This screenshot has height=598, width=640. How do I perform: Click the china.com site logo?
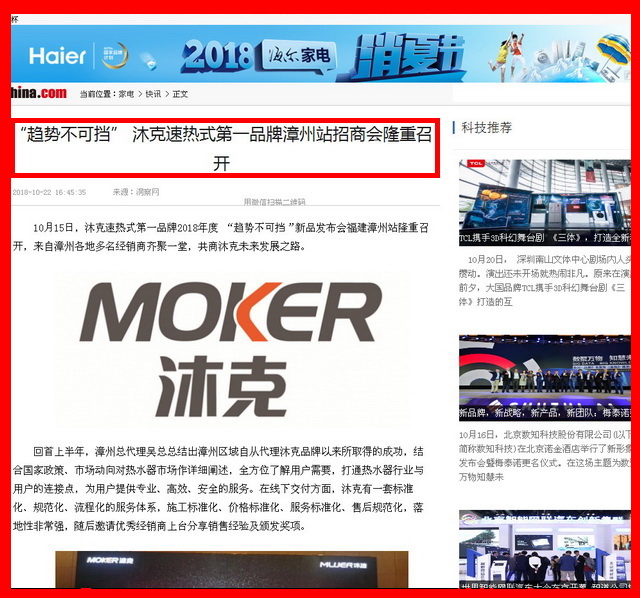tap(39, 93)
